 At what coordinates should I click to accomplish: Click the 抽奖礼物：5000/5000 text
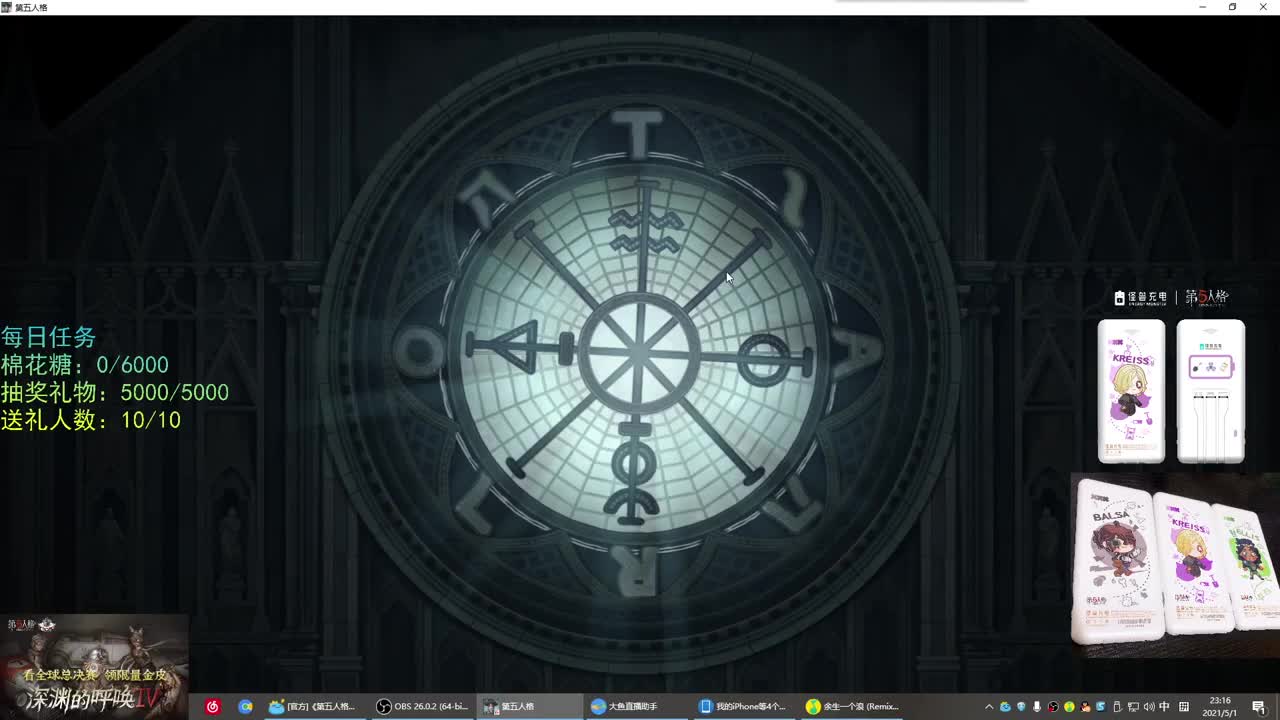coord(114,393)
